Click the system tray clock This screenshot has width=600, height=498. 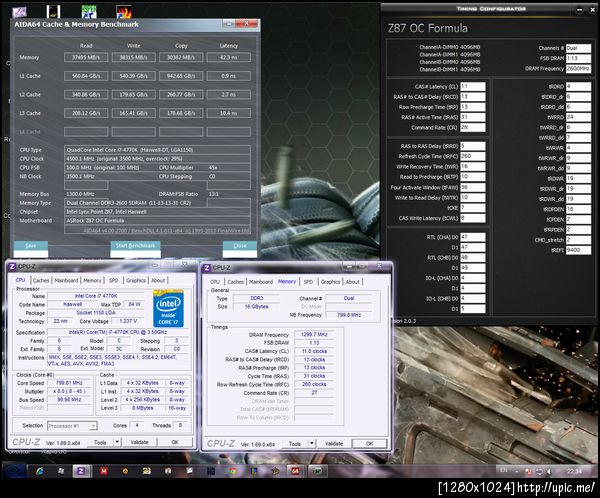[576, 470]
